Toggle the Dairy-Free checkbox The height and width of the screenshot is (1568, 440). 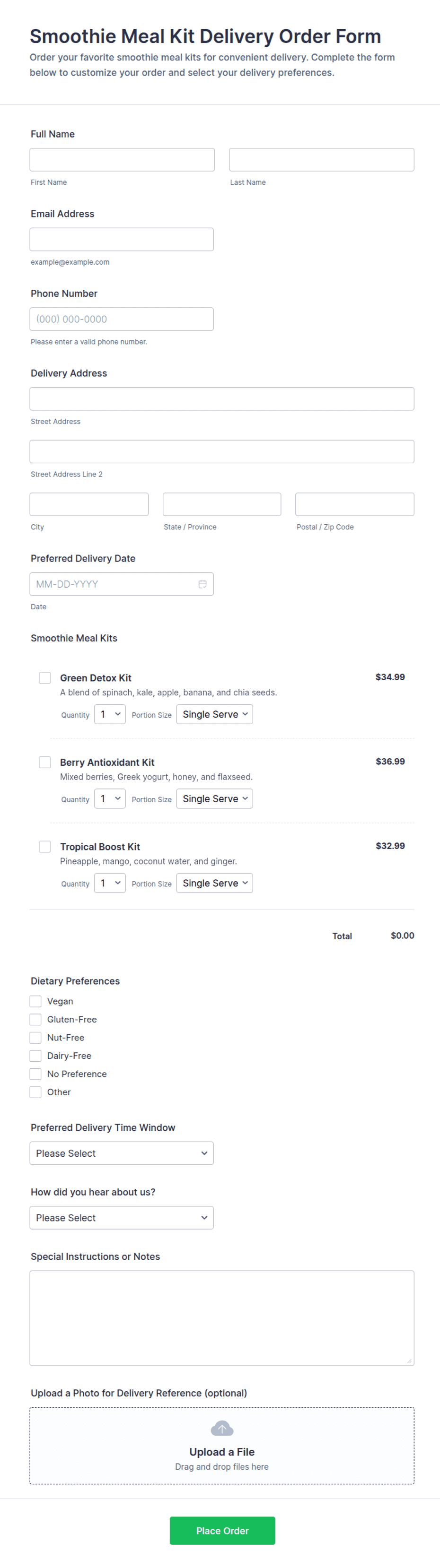pos(36,1056)
